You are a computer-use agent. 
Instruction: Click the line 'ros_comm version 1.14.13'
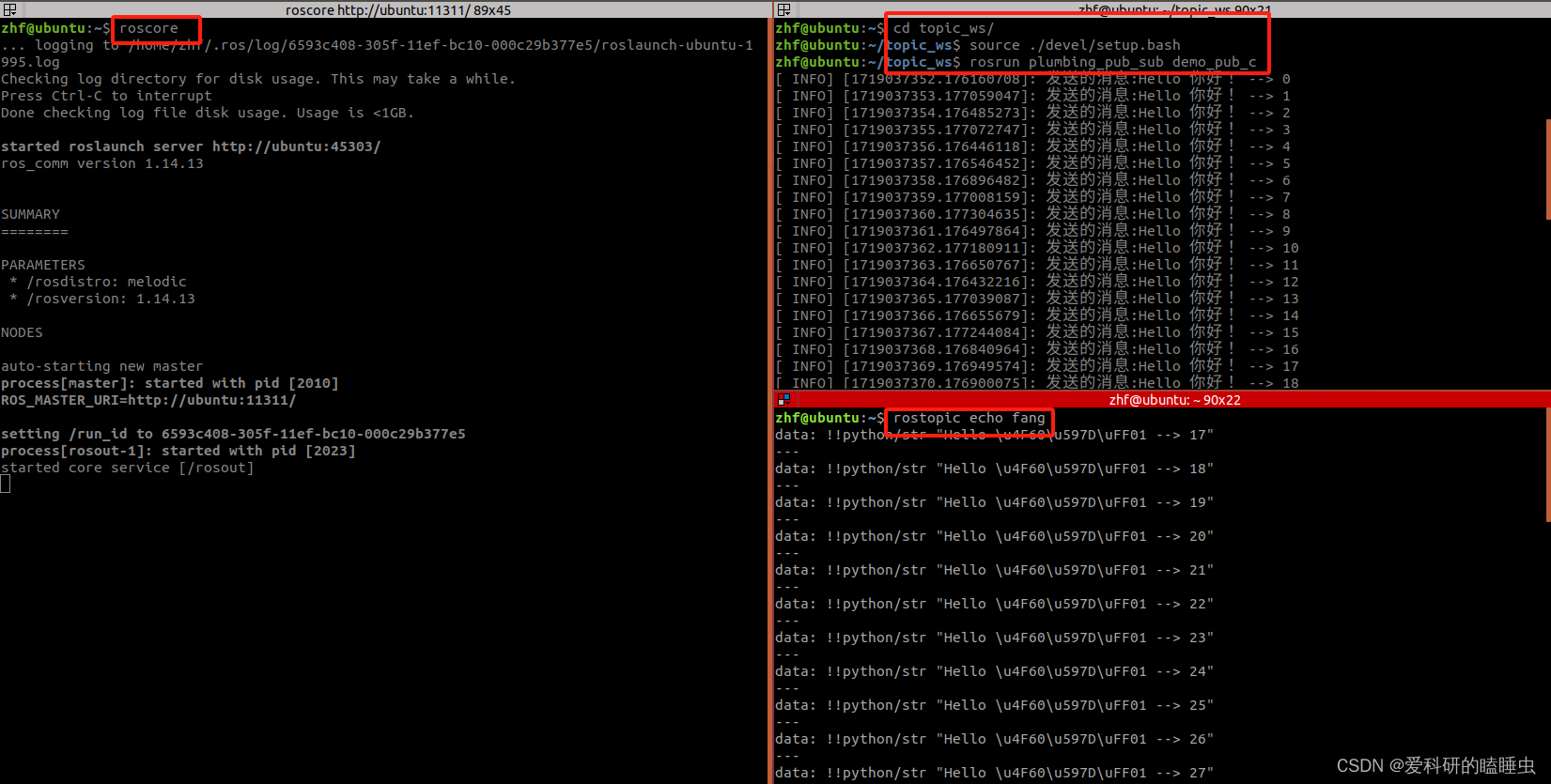pos(102,163)
